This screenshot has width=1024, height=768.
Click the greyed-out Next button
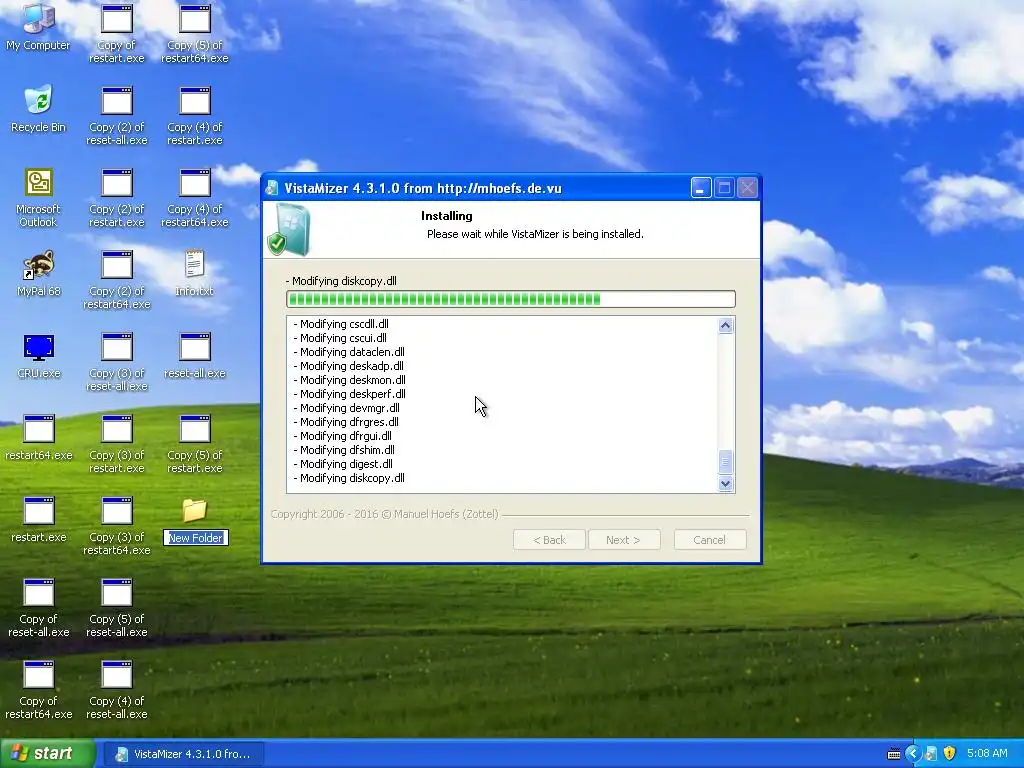(624, 539)
